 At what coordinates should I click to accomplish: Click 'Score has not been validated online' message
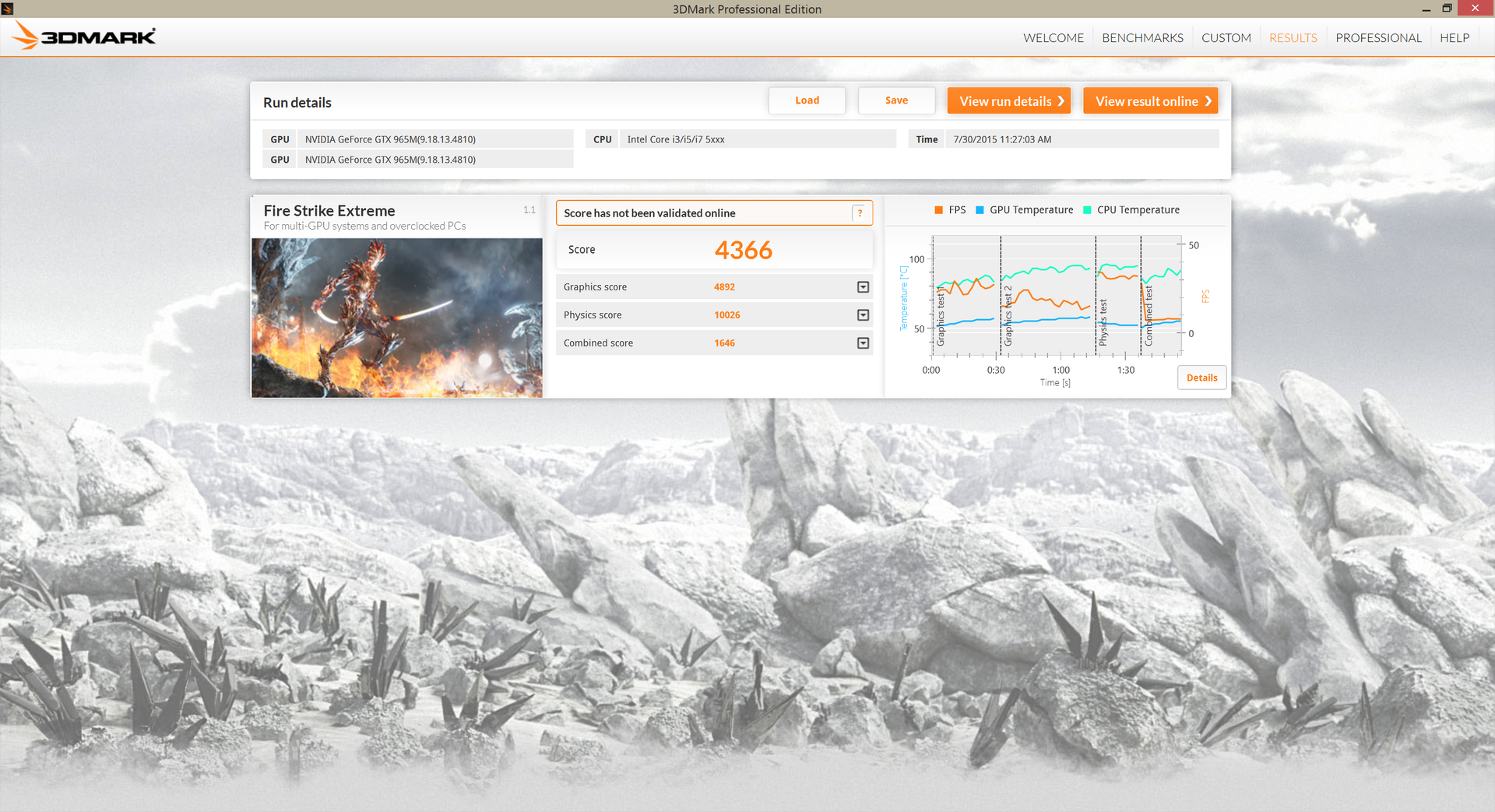(x=649, y=213)
